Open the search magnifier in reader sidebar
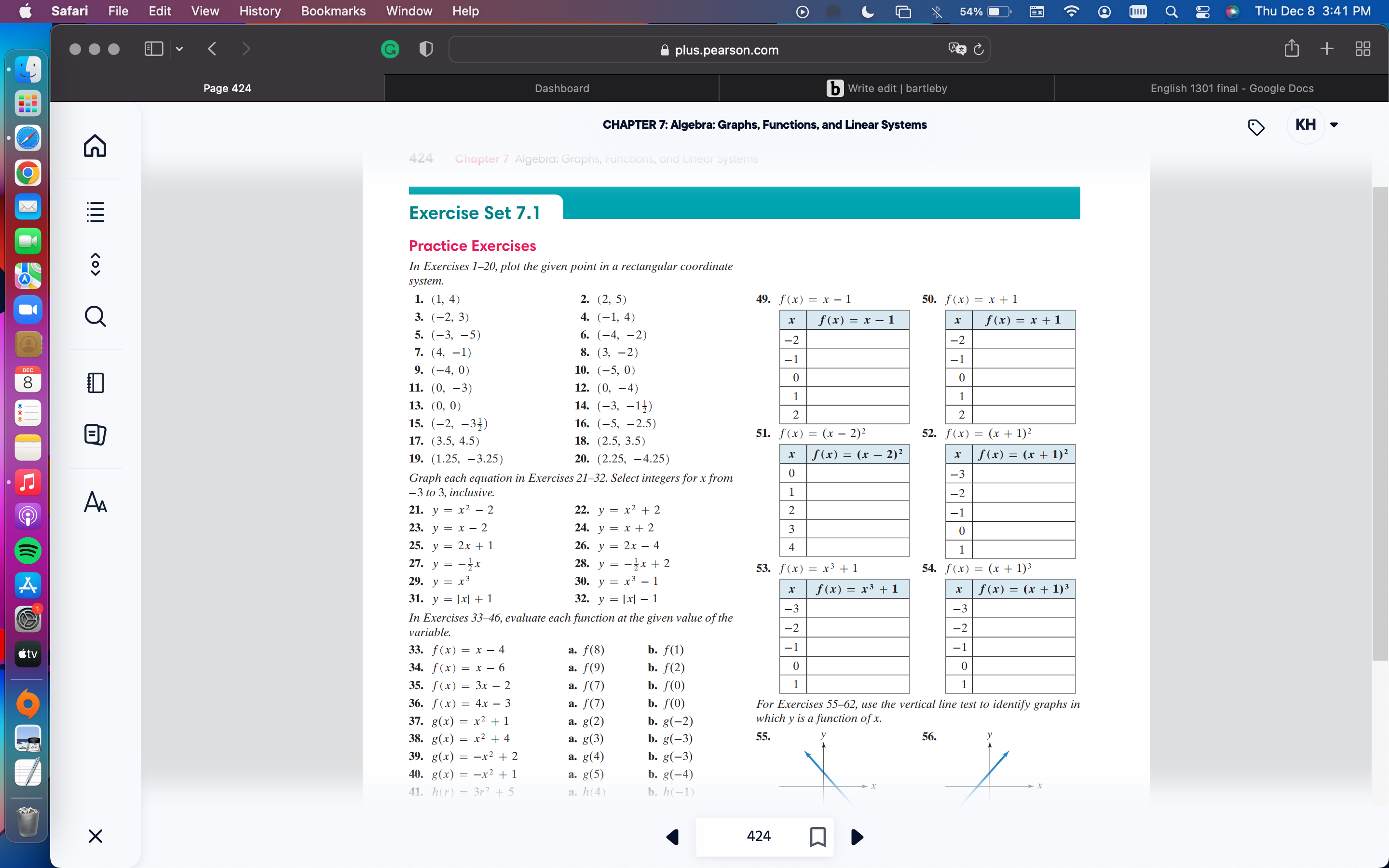This screenshot has height=868, width=1389. tap(95, 316)
